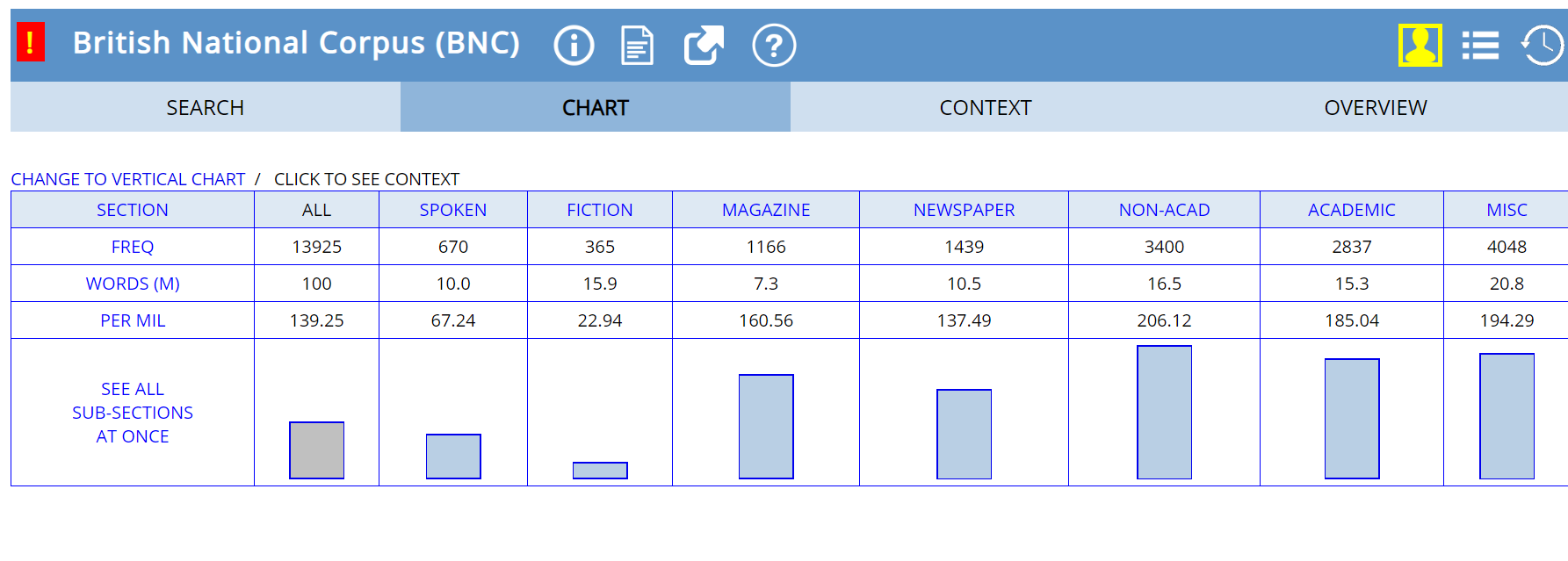Click SEE ALL SUB-SECTIONS AT ONCE link
Image resolution: width=1568 pixels, height=561 pixels.
133,413
